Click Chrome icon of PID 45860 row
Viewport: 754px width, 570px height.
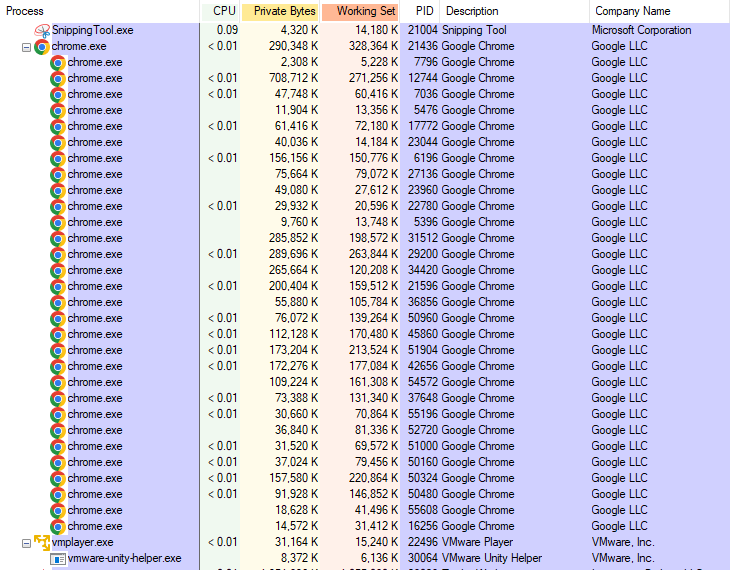[58, 334]
